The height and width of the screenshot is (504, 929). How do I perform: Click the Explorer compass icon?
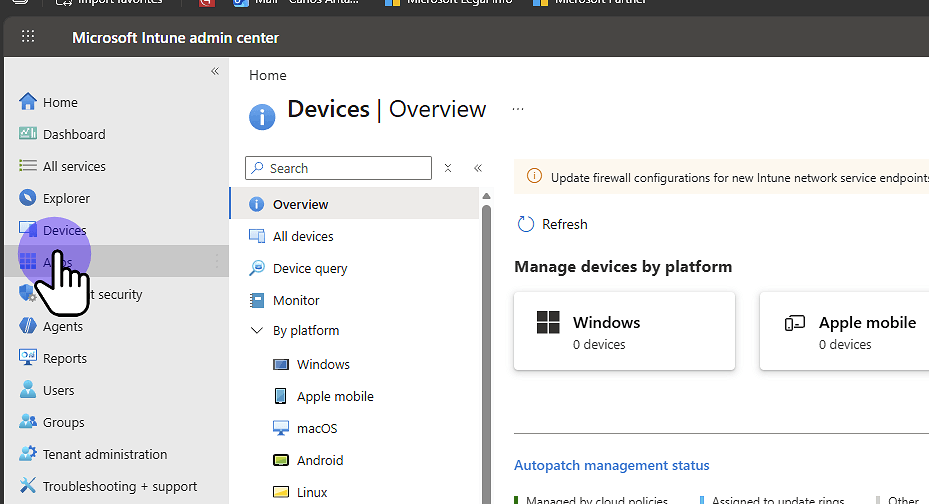click(x=28, y=197)
